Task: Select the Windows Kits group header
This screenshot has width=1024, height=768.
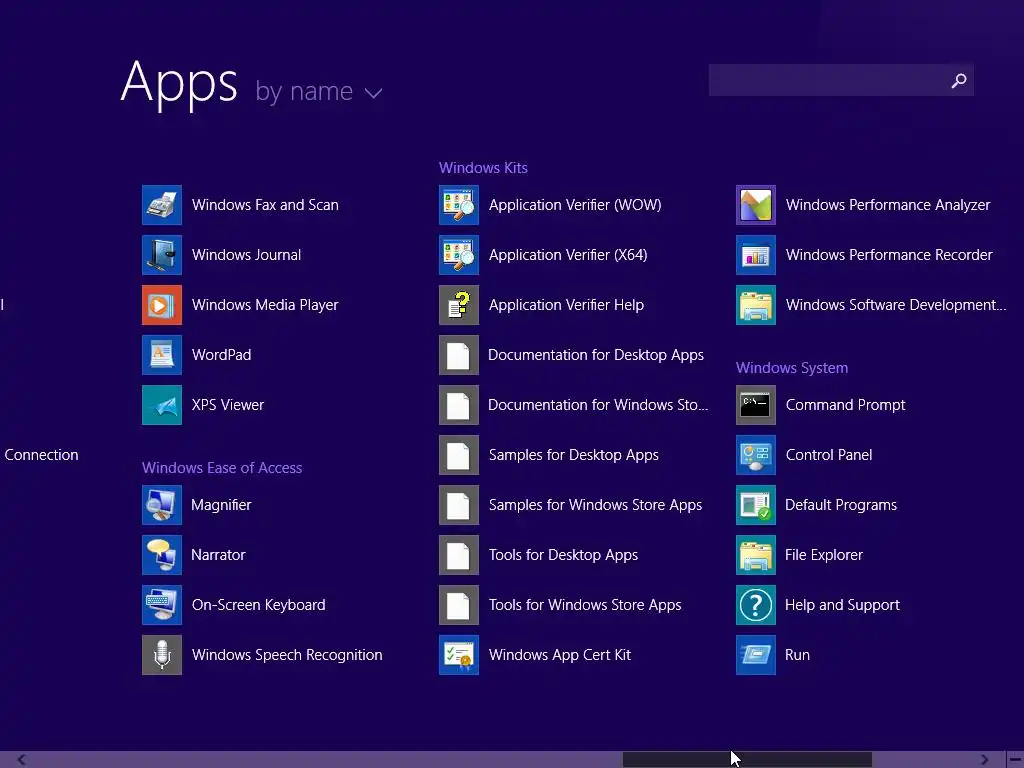Action: (483, 168)
